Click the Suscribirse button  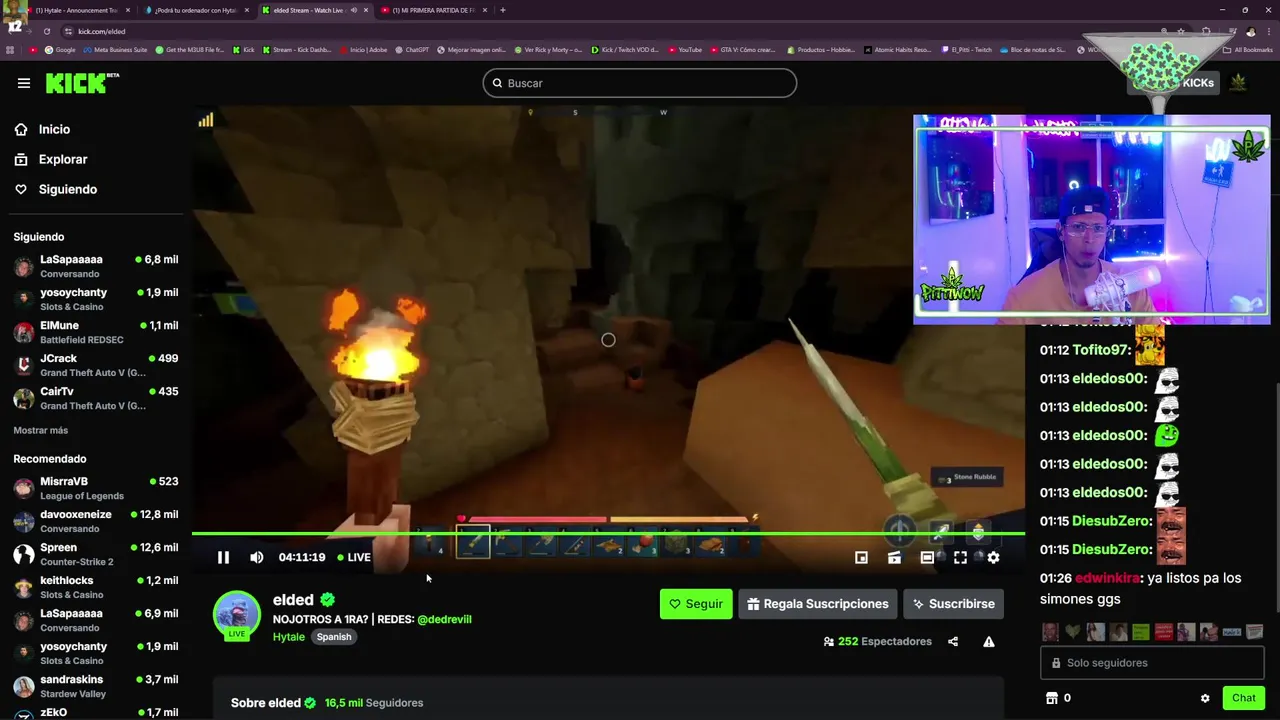[953, 604]
